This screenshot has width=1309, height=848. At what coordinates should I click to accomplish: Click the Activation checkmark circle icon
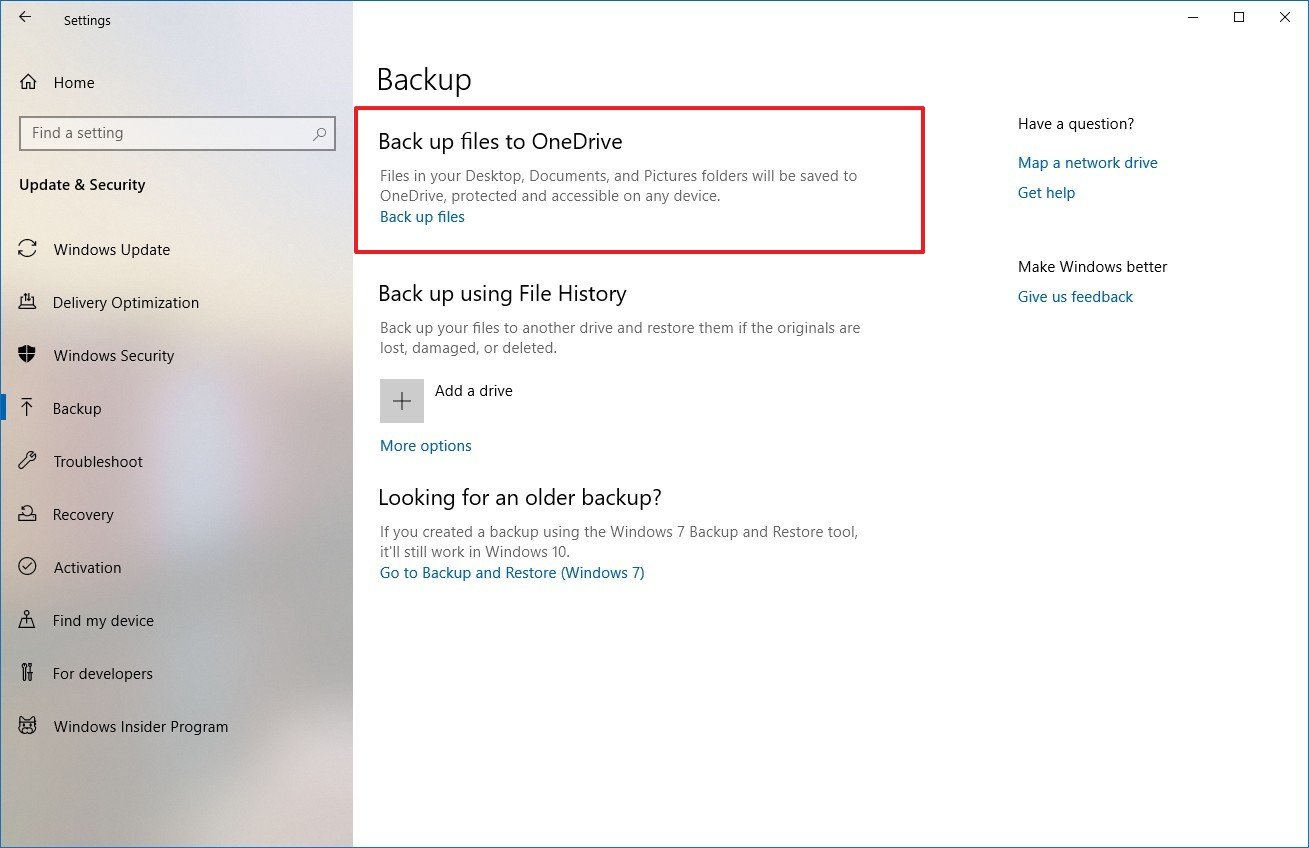[28, 568]
